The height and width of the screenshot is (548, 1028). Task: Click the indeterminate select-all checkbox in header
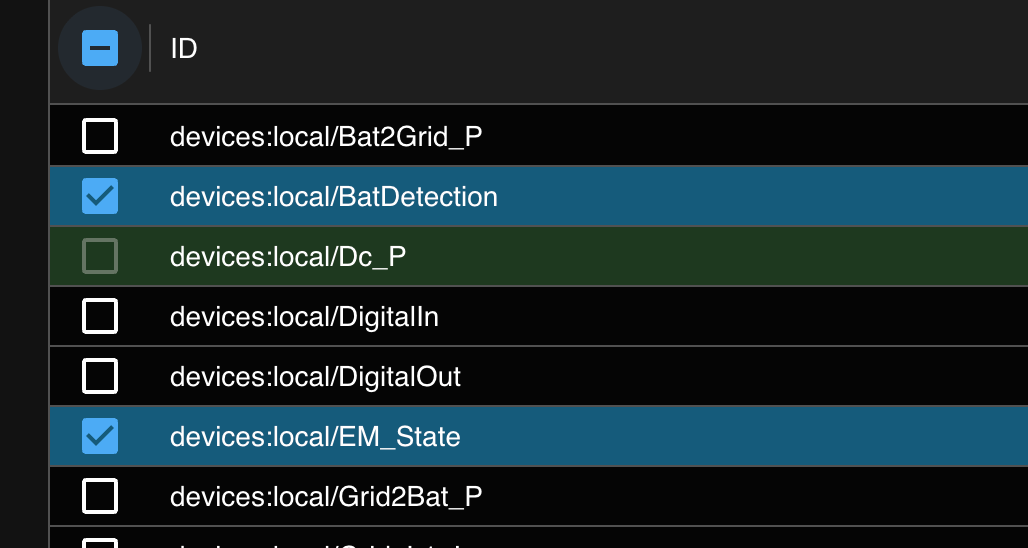point(99,48)
